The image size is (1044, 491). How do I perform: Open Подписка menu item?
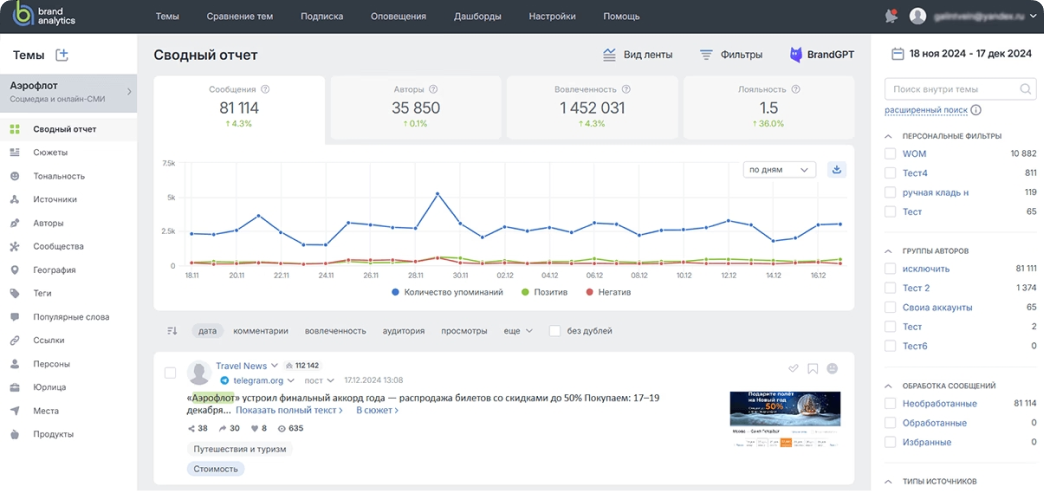tap(322, 16)
